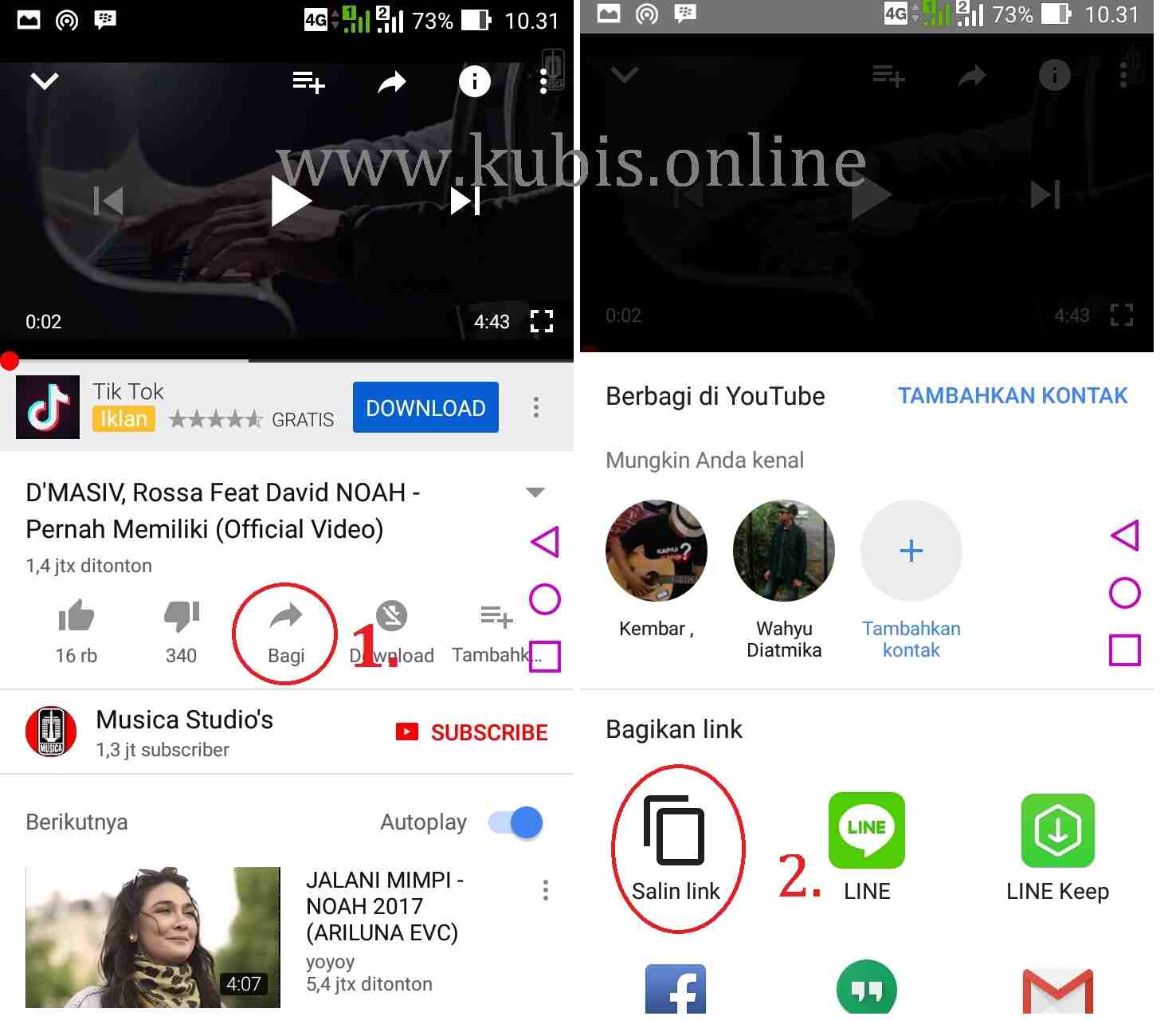Share with contact Kembar
This screenshot has height=1020, width=1176.
tap(657, 551)
